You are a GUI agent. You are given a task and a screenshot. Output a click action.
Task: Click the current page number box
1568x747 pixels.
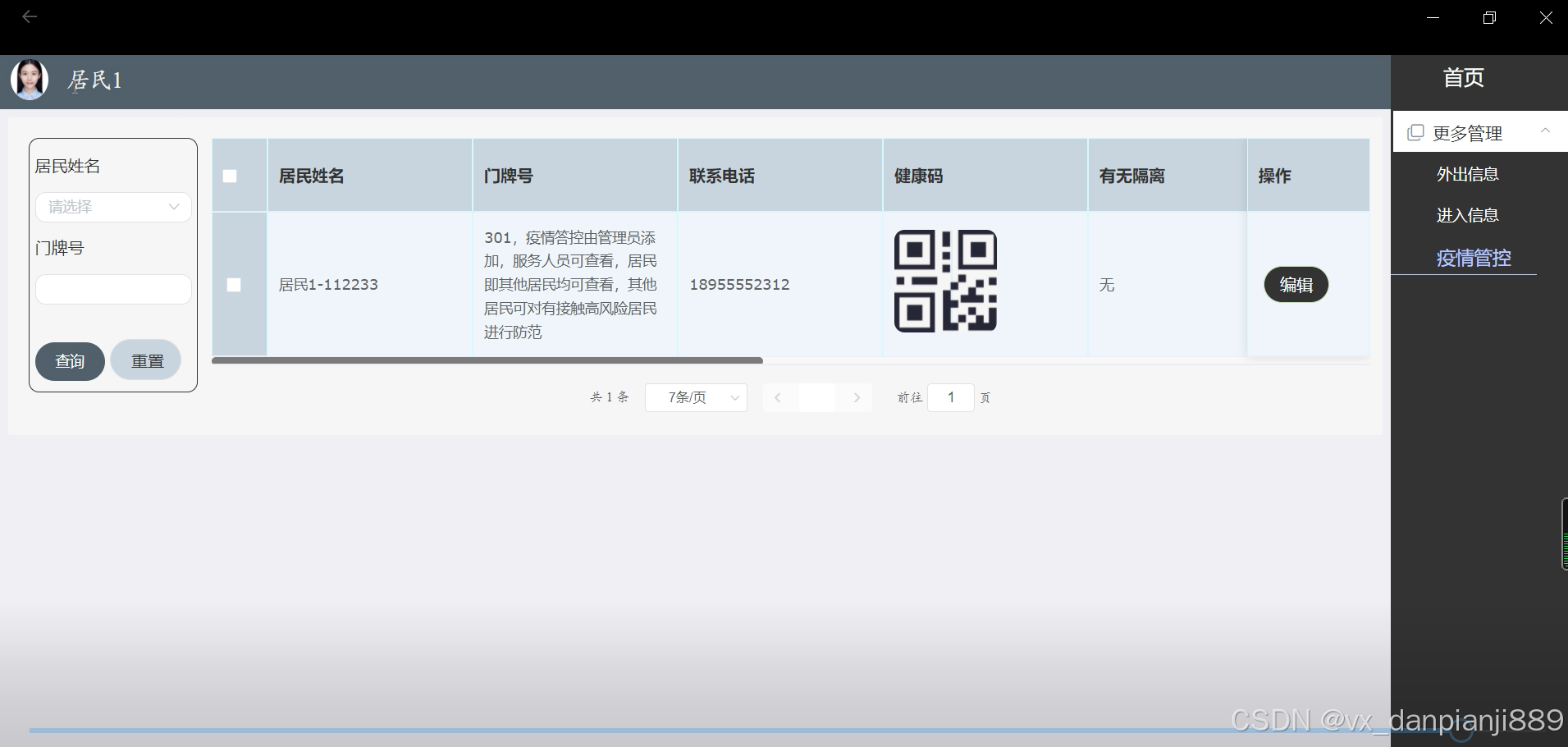click(817, 397)
